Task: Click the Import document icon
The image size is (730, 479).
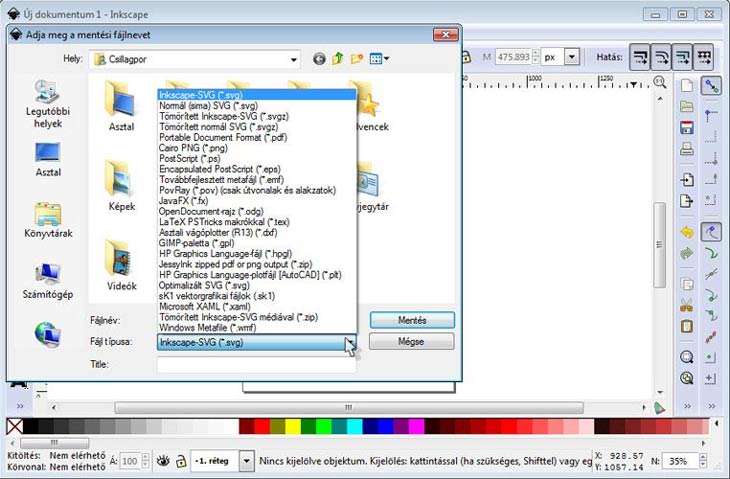Action: click(x=687, y=180)
